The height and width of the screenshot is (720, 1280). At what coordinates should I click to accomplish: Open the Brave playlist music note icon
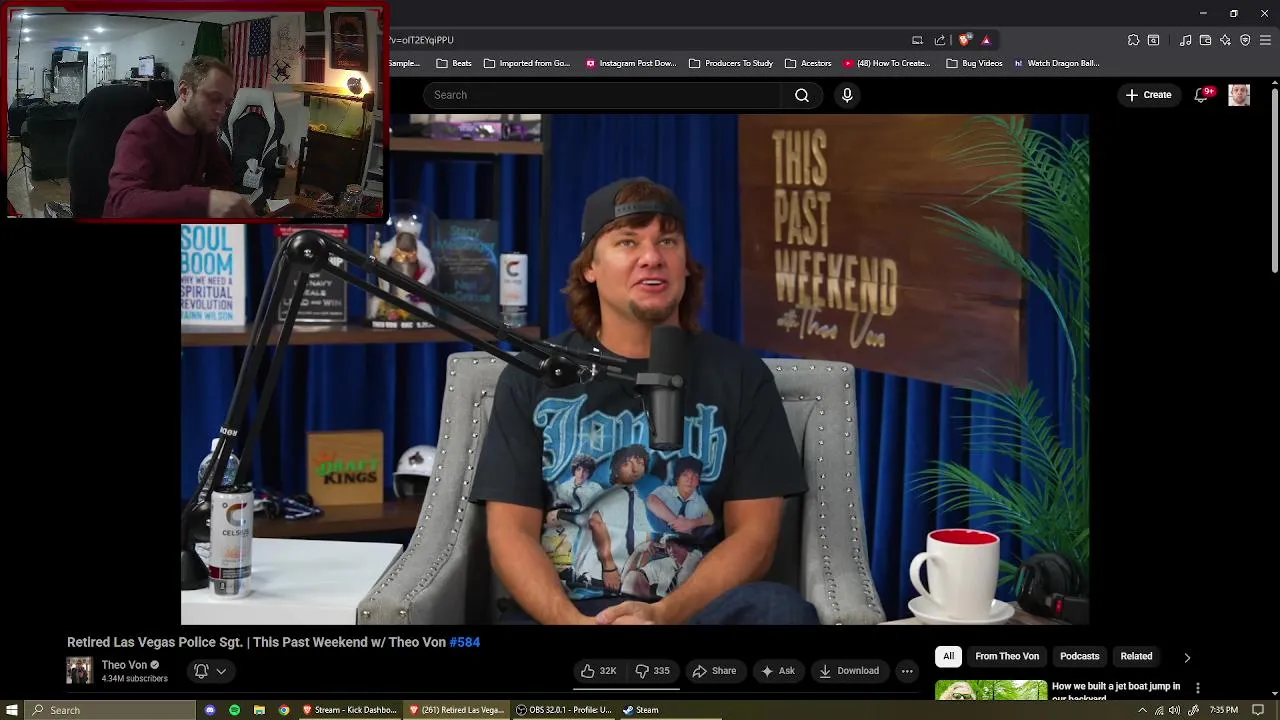point(1185,40)
